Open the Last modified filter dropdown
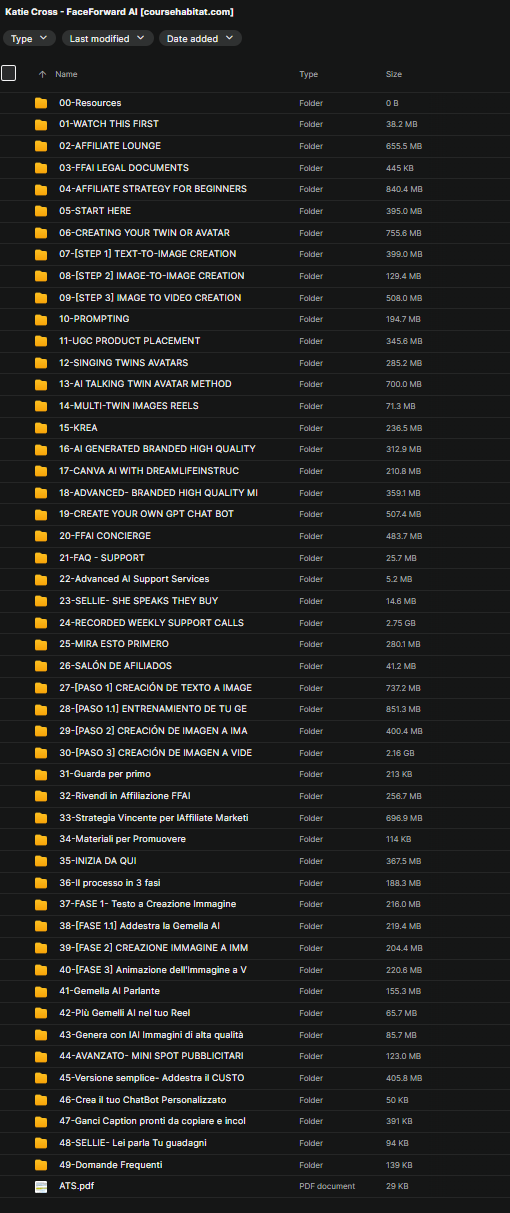The width and height of the screenshot is (510, 1213). tap(108, 38)
